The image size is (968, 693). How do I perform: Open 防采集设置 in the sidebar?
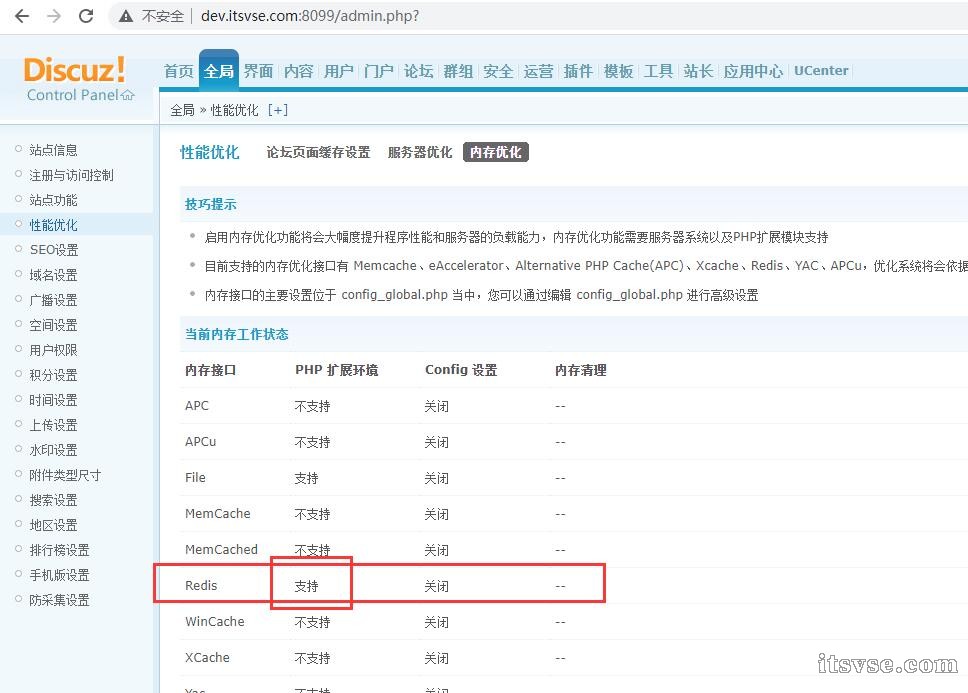59,600
